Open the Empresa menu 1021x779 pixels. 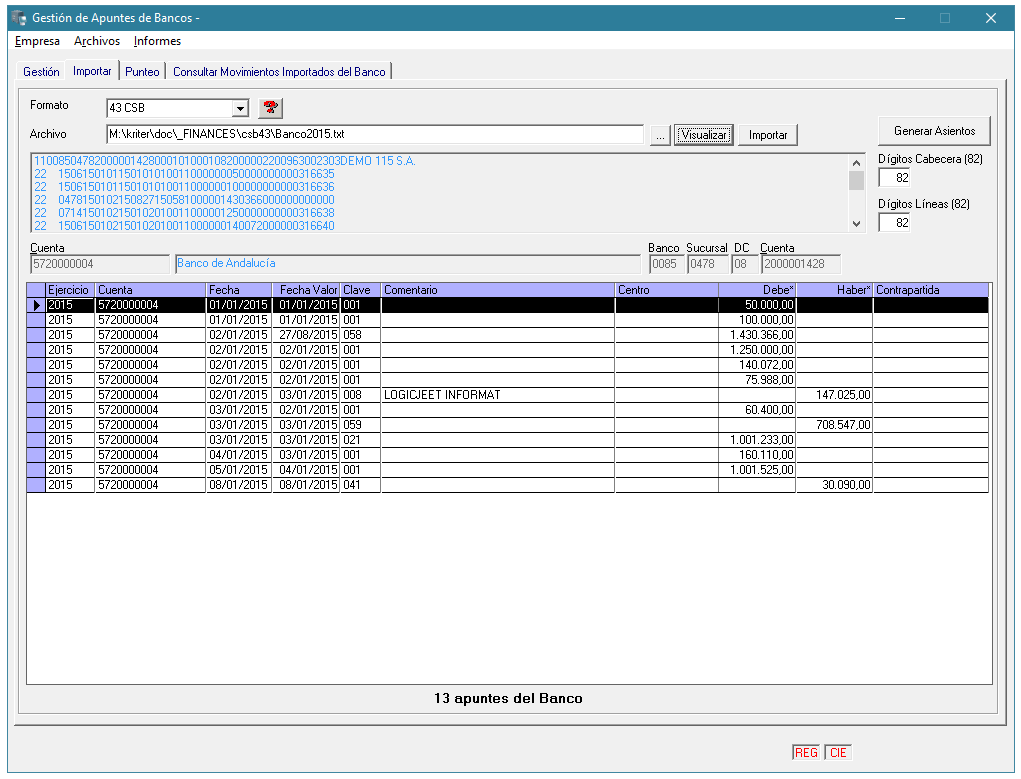37,41
